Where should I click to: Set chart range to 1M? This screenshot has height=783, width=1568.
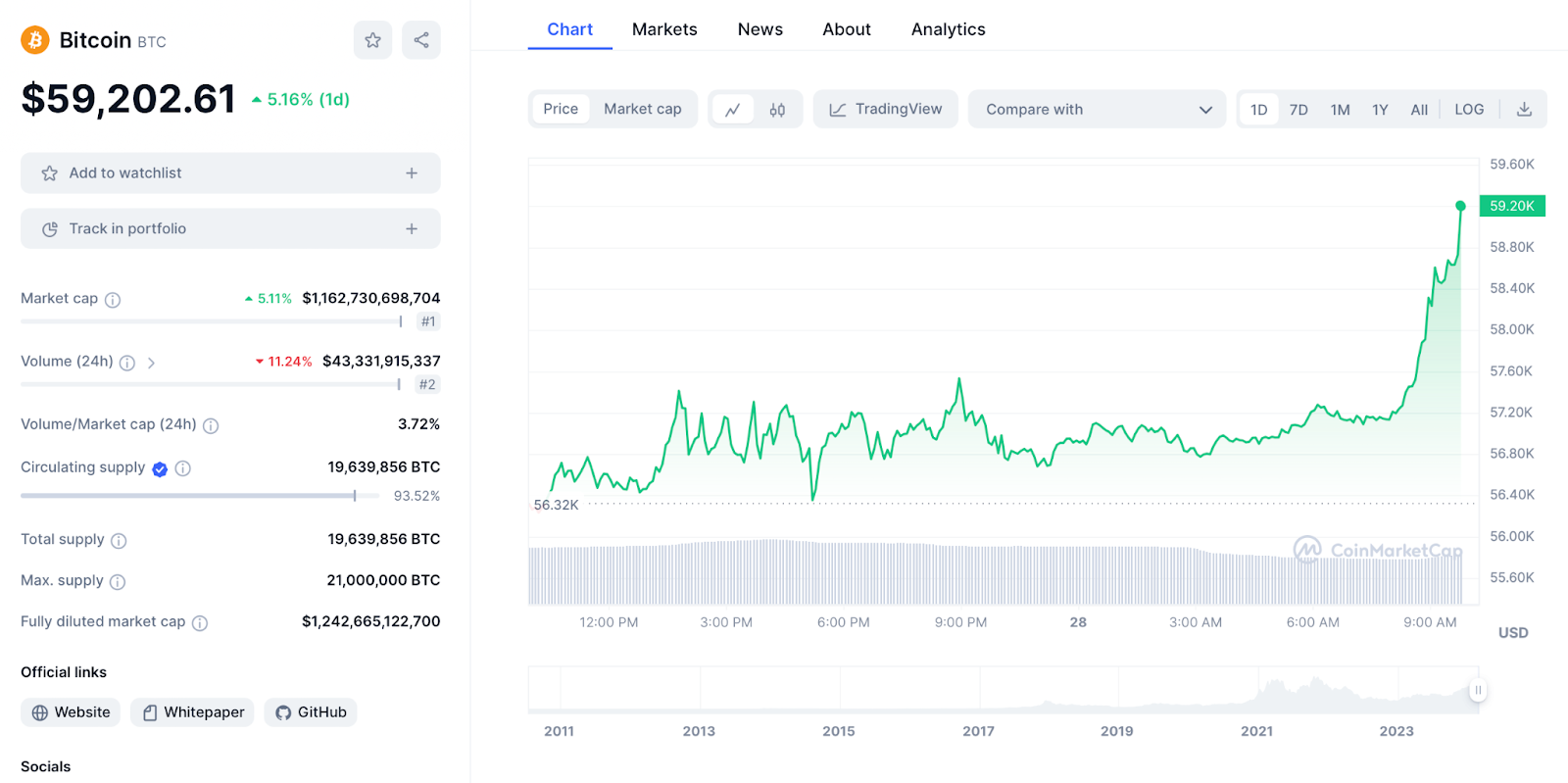1341,110
